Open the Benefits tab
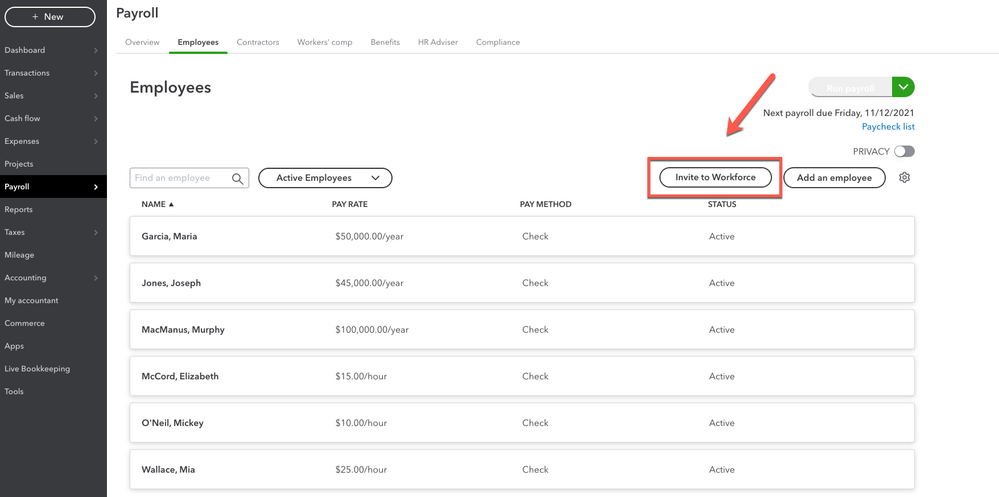 tap(385, 42)
